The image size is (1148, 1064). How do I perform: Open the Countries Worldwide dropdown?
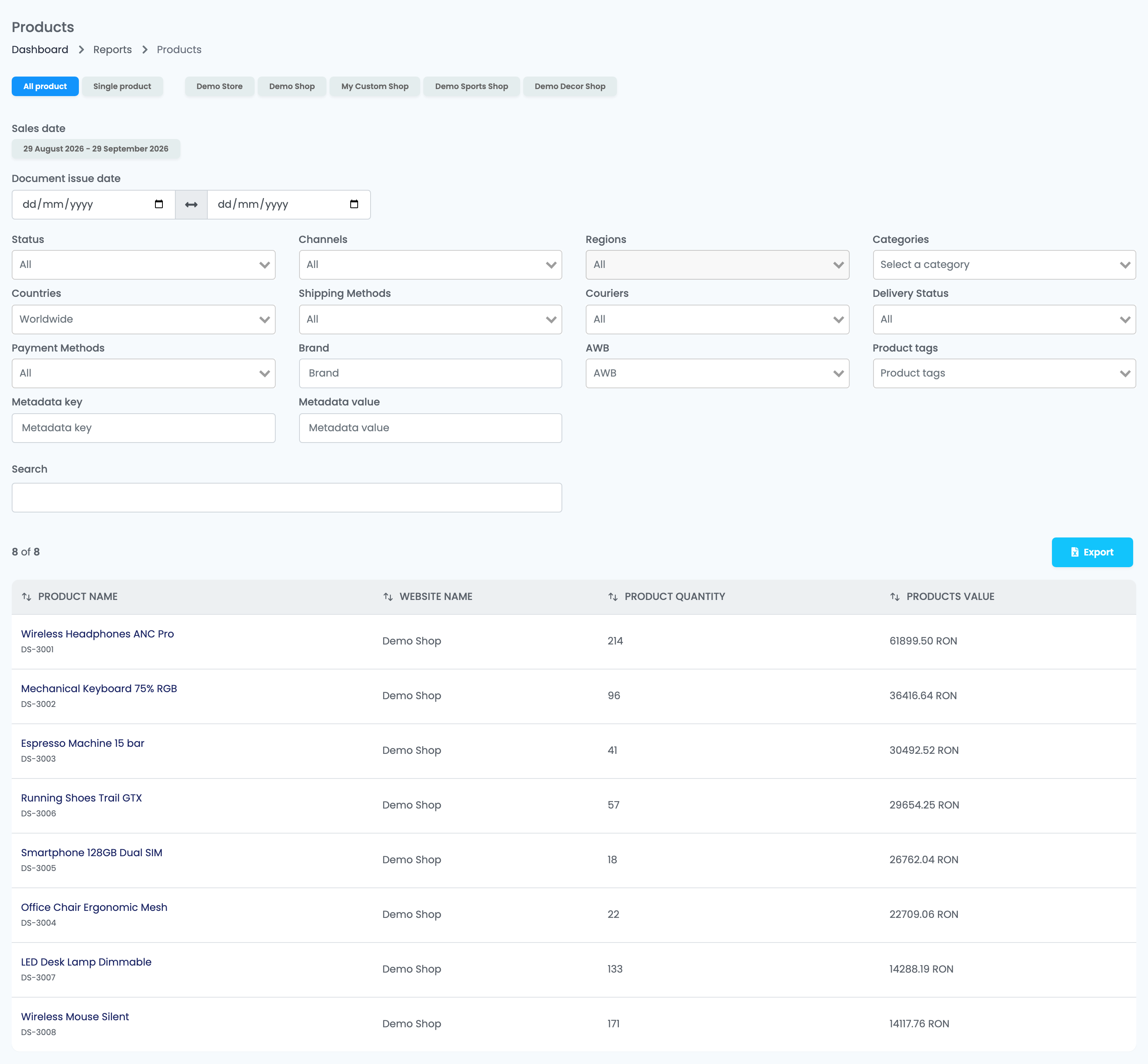143,320
